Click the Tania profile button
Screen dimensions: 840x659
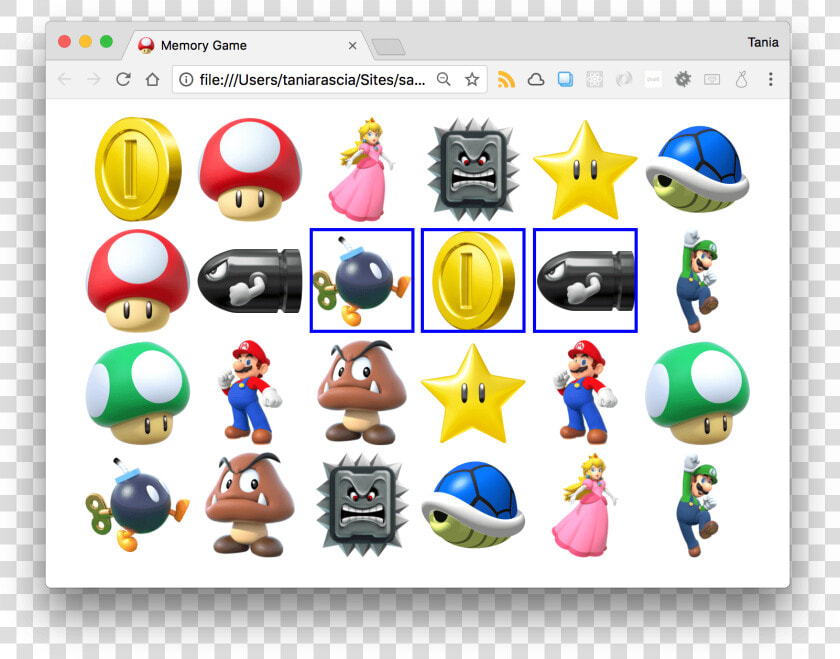point(763,42)
